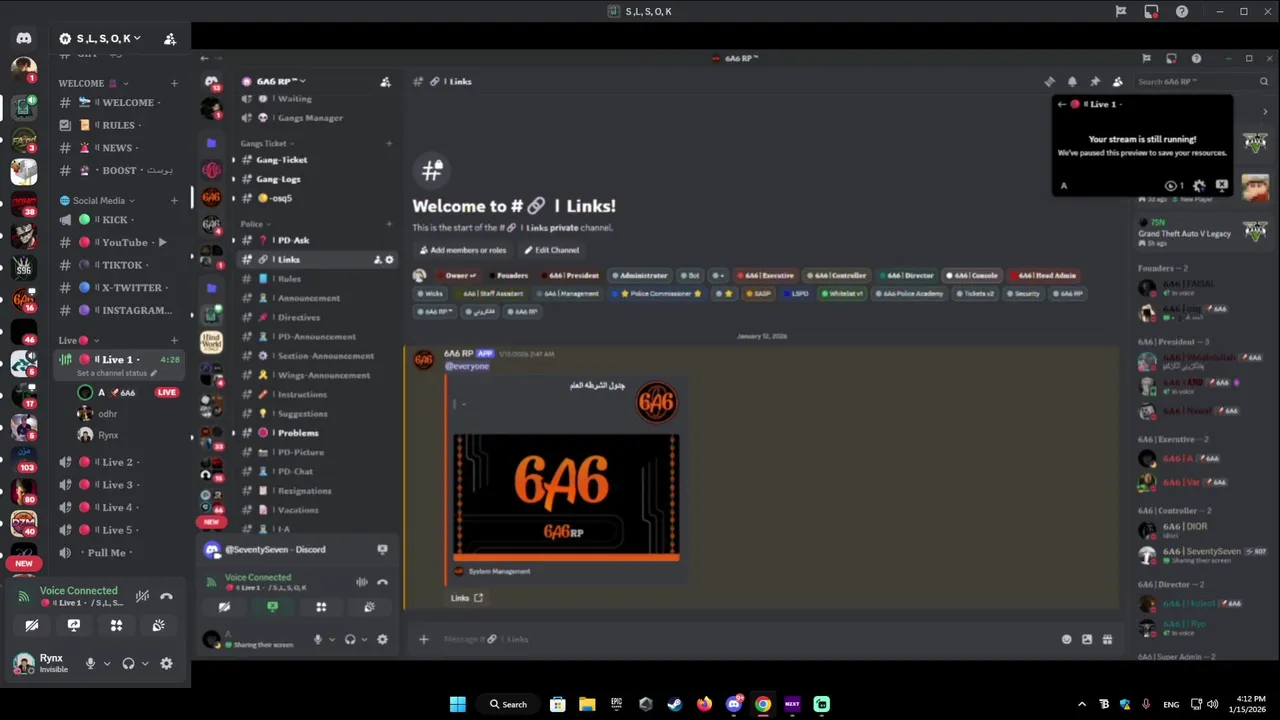Toggle notification bell in streamed Links channel header

click(1072, 82)
